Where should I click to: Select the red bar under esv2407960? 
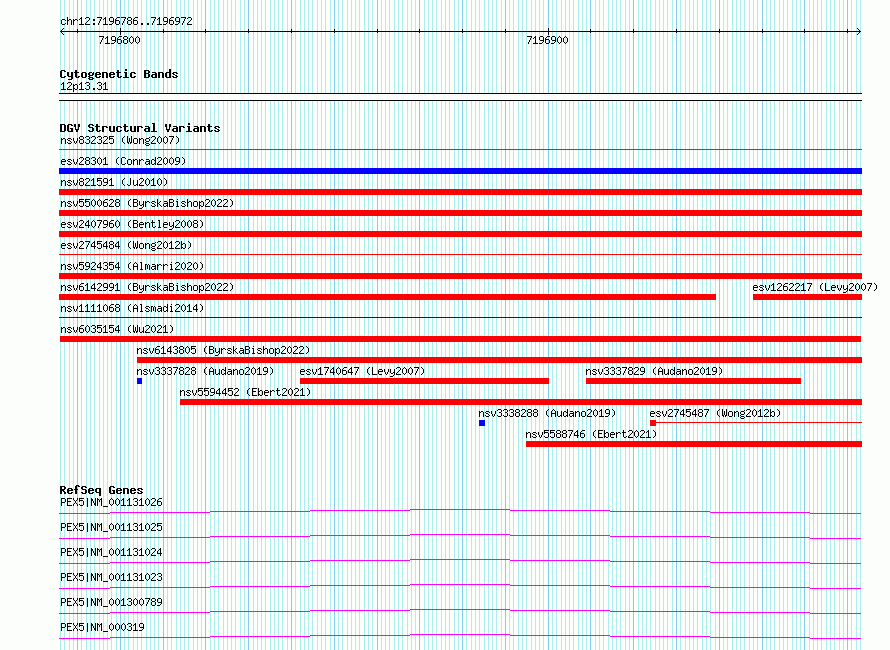tap(460, 234)
